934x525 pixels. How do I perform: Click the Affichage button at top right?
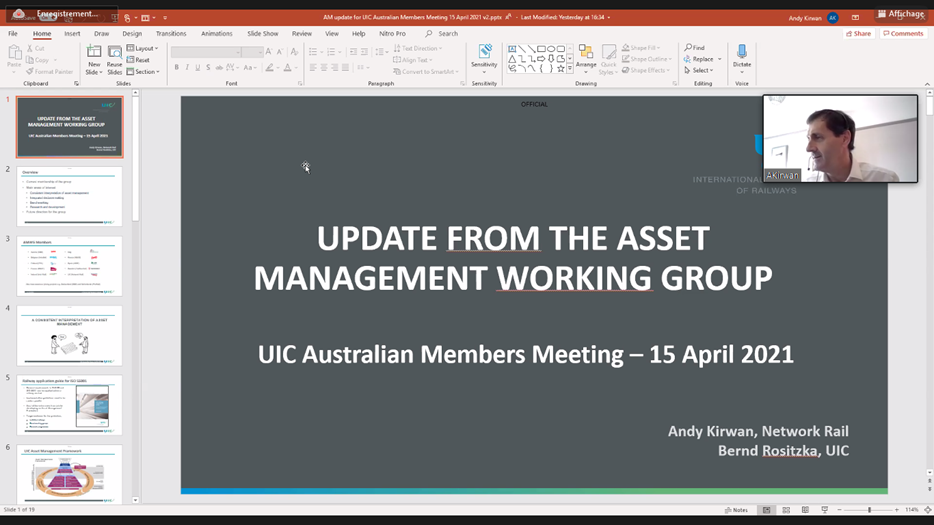[x=901, y=14]
